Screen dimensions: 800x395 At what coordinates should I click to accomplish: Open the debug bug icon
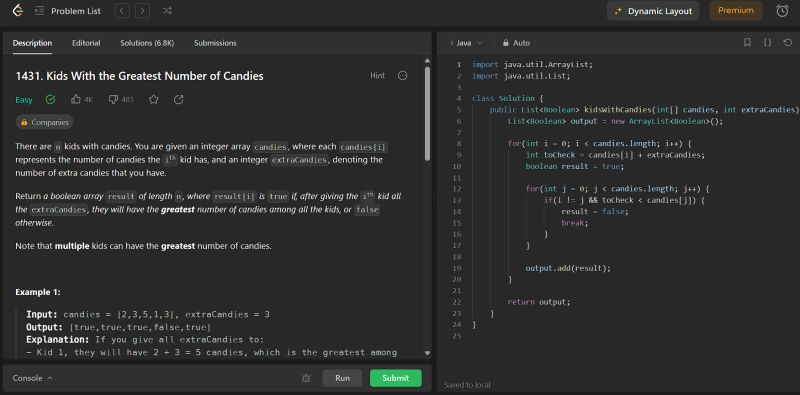click(306, 378)
